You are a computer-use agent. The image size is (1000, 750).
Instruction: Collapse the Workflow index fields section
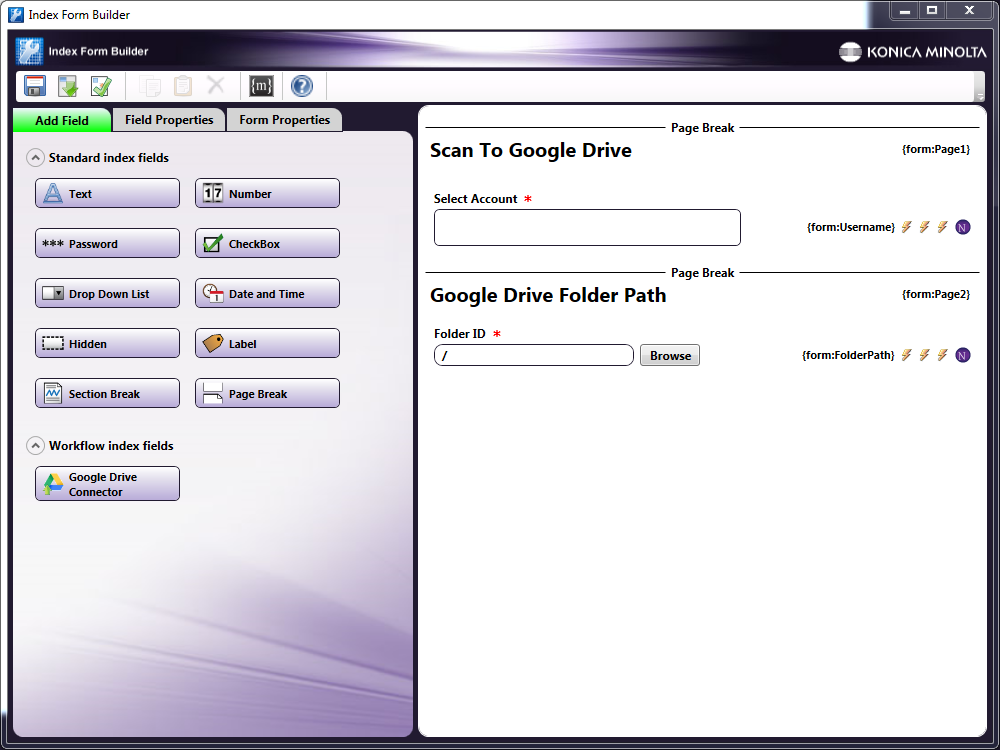click(x=35, y=446)
